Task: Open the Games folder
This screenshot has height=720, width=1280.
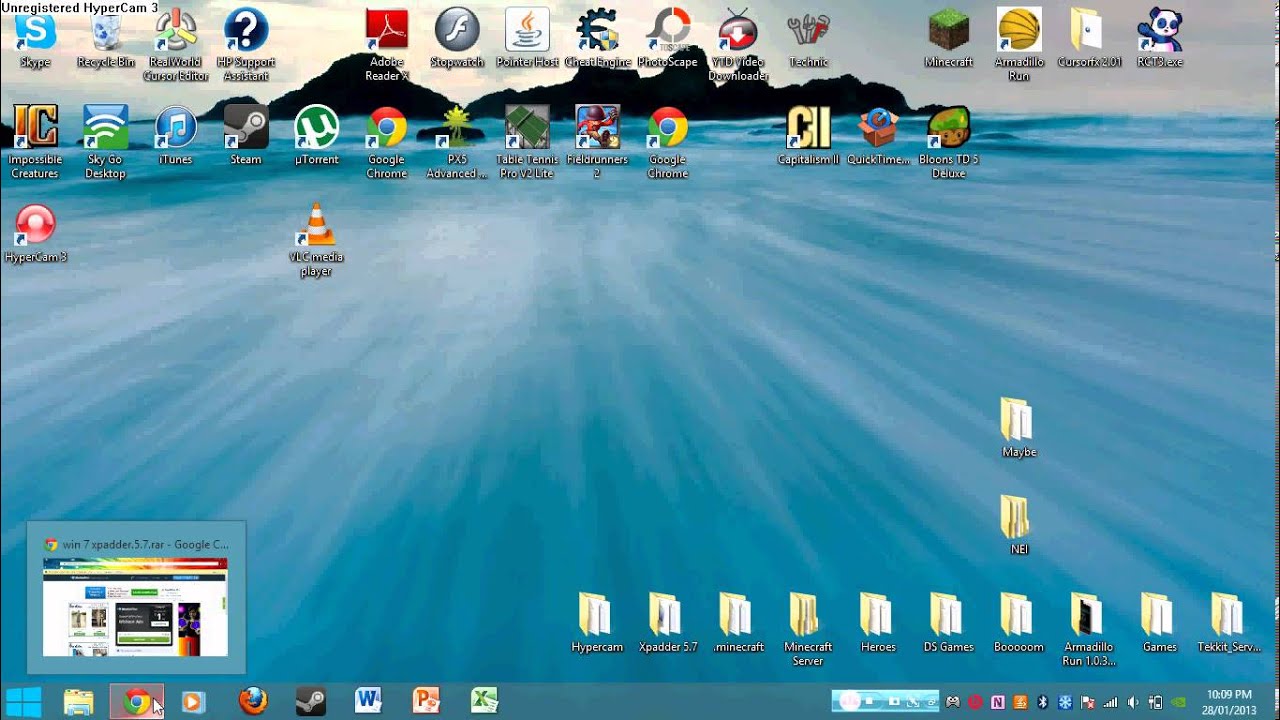Action: click(1160, 622)
